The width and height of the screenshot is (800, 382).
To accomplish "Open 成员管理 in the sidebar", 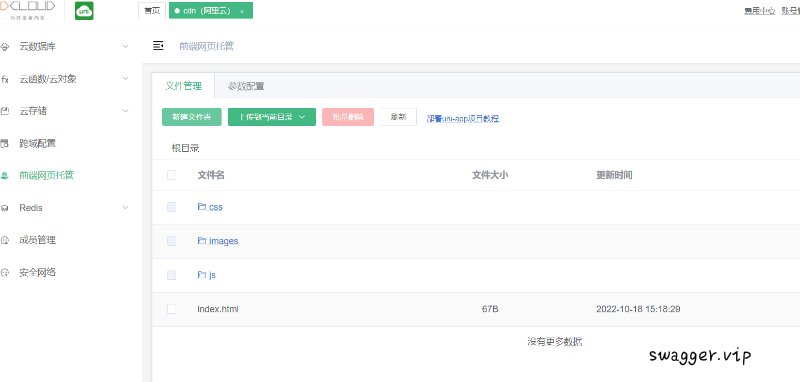I will coord(38,240).
